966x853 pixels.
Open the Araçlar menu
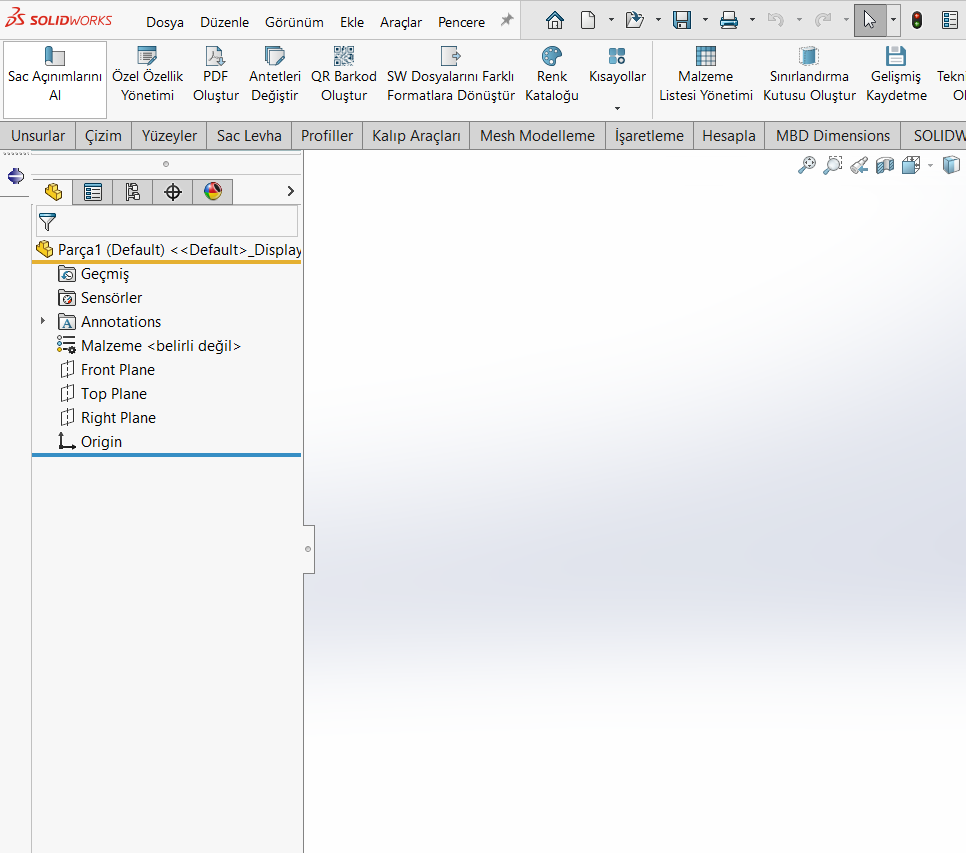point(400,22)
